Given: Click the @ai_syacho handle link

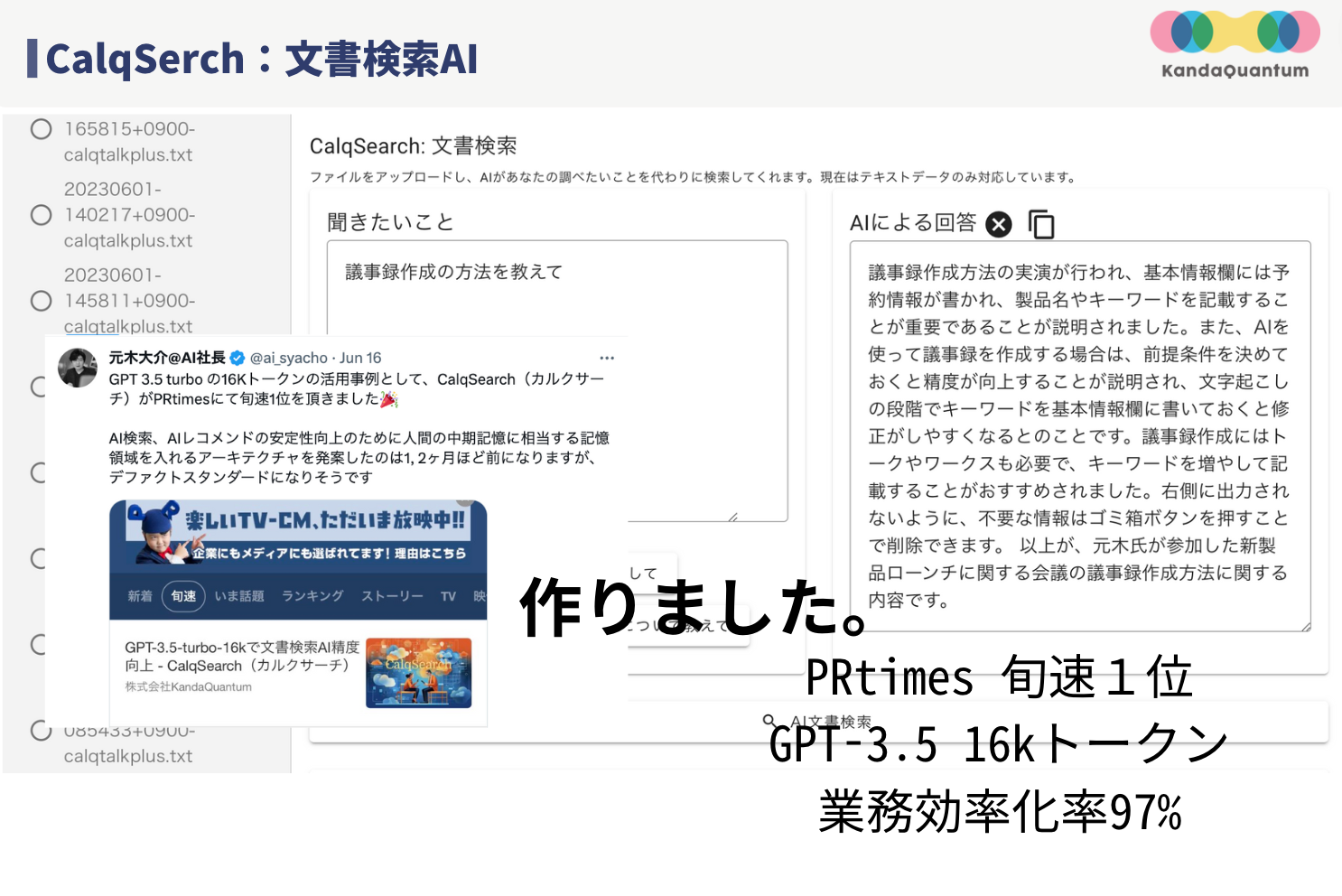Looking at the screenshot, I should (x=291, y=357).
